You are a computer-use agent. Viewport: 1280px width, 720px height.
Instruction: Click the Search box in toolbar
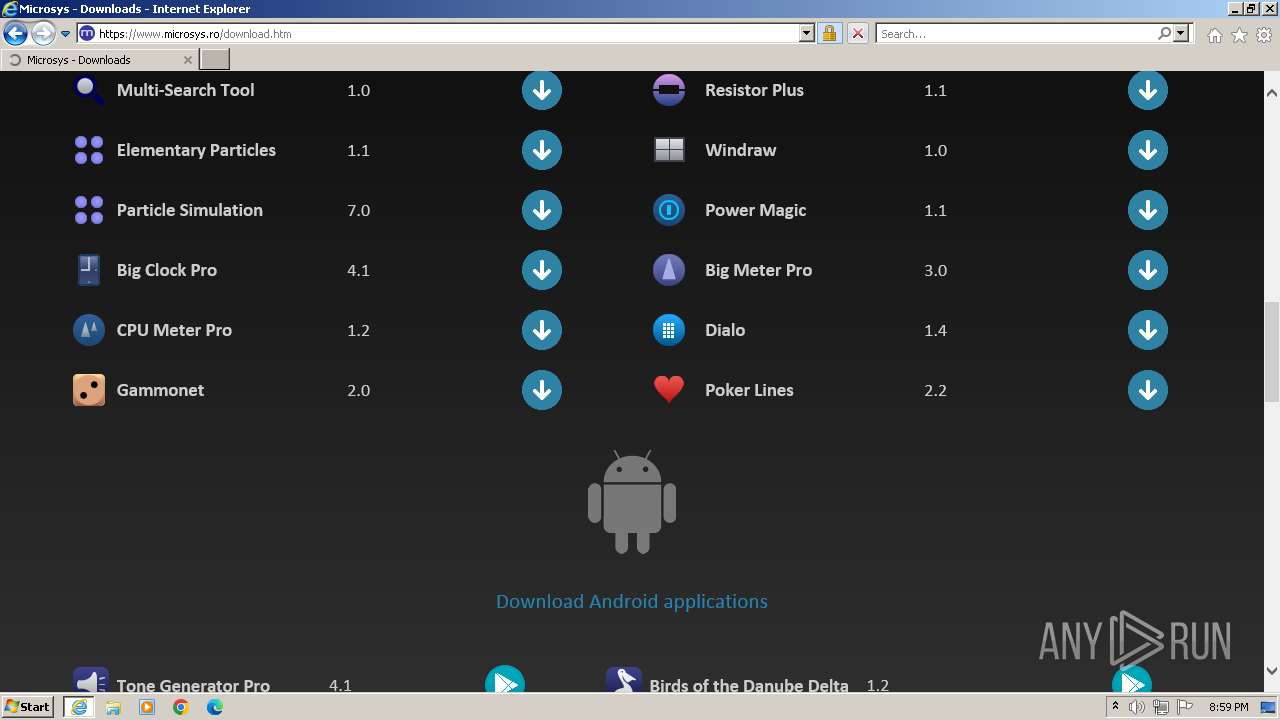pos(1015,34)
